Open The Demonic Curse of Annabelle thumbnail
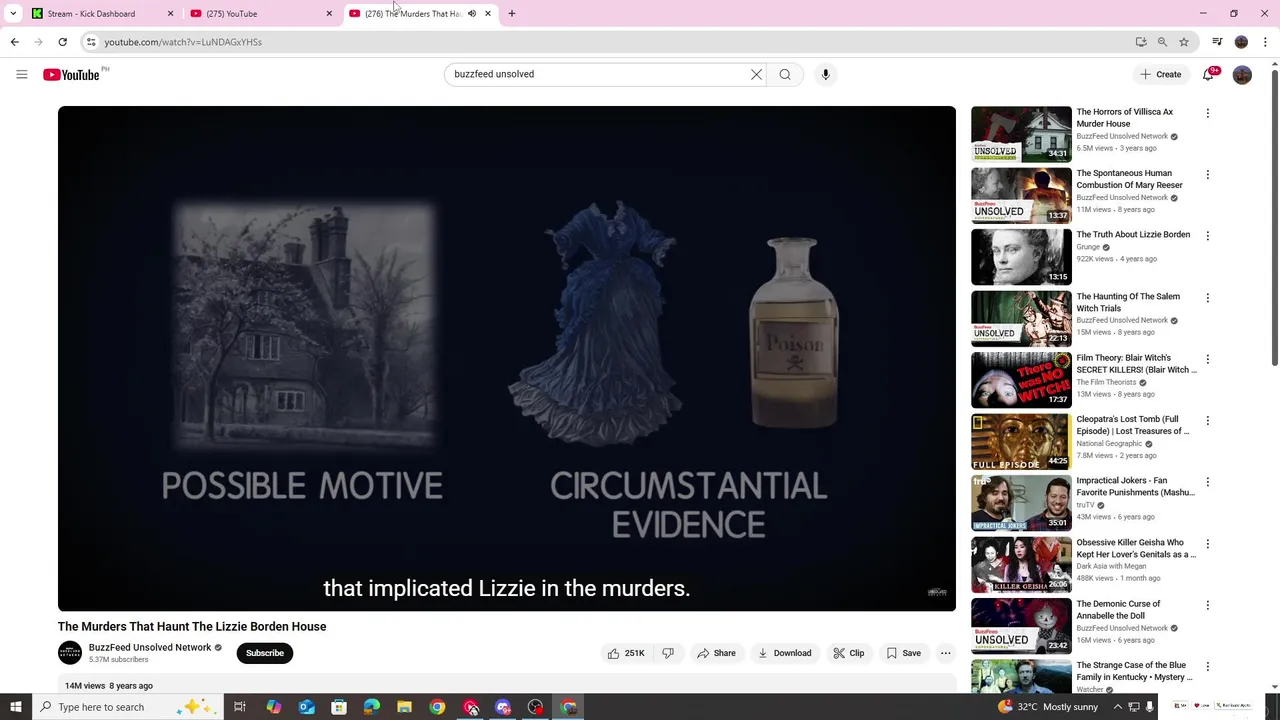 tap(1021, 626)
